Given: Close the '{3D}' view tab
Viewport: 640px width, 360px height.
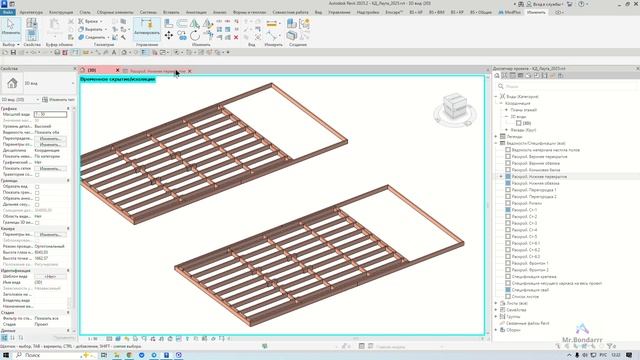Looking at the screenshot, I should tap(118, 71).
